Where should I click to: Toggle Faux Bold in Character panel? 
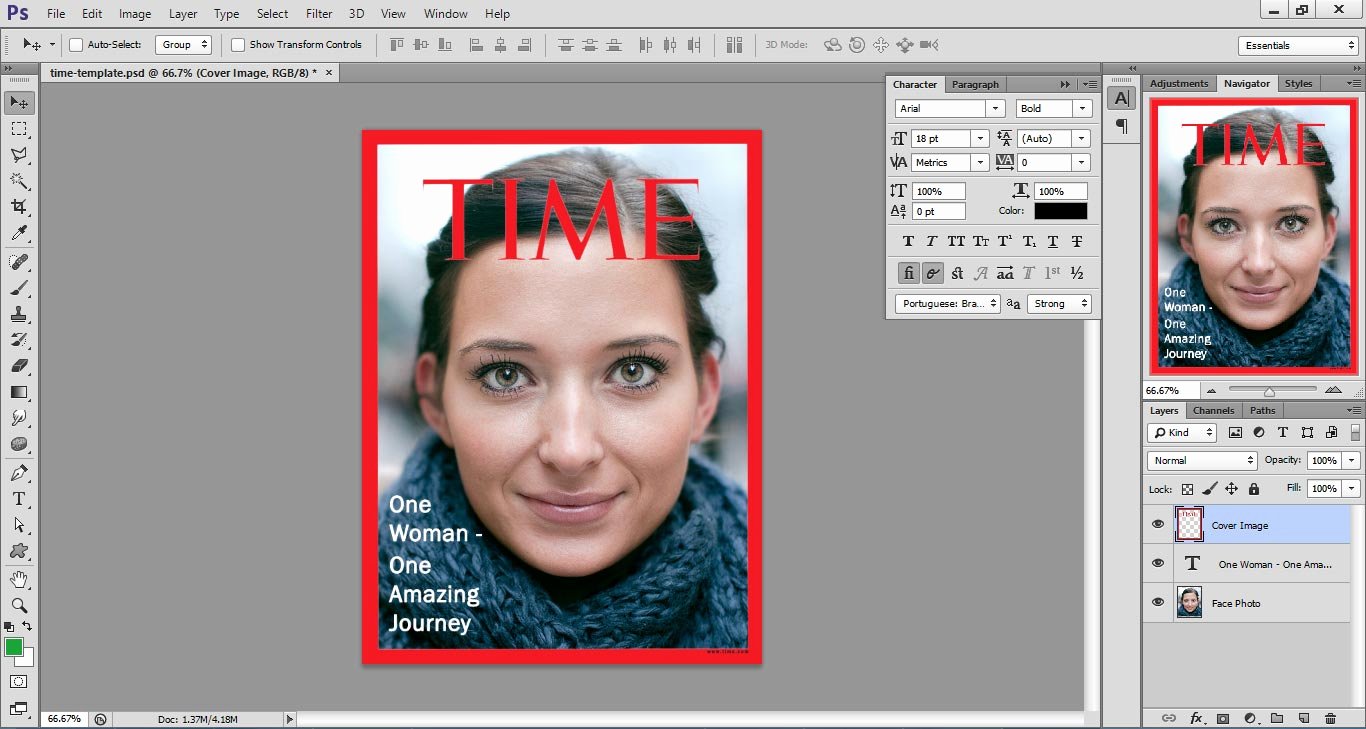coord(908,242)
